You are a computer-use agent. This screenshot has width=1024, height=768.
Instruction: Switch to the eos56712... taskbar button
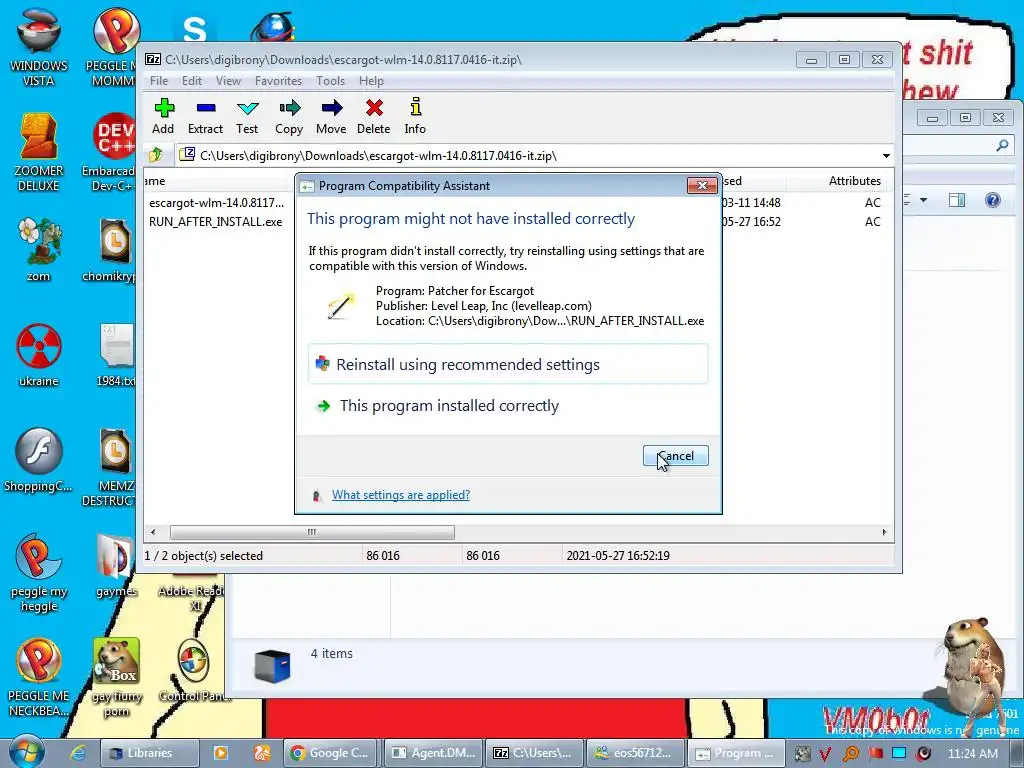(x=635, y=753)
